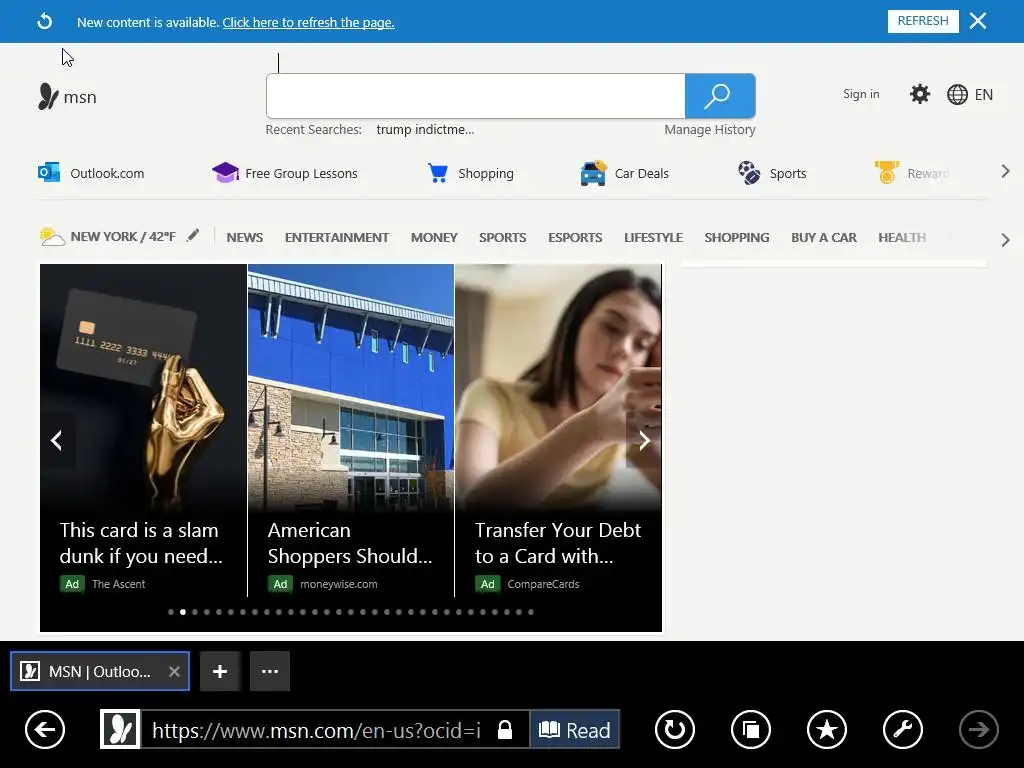Open the EN language globe selector

pos(970,95)
